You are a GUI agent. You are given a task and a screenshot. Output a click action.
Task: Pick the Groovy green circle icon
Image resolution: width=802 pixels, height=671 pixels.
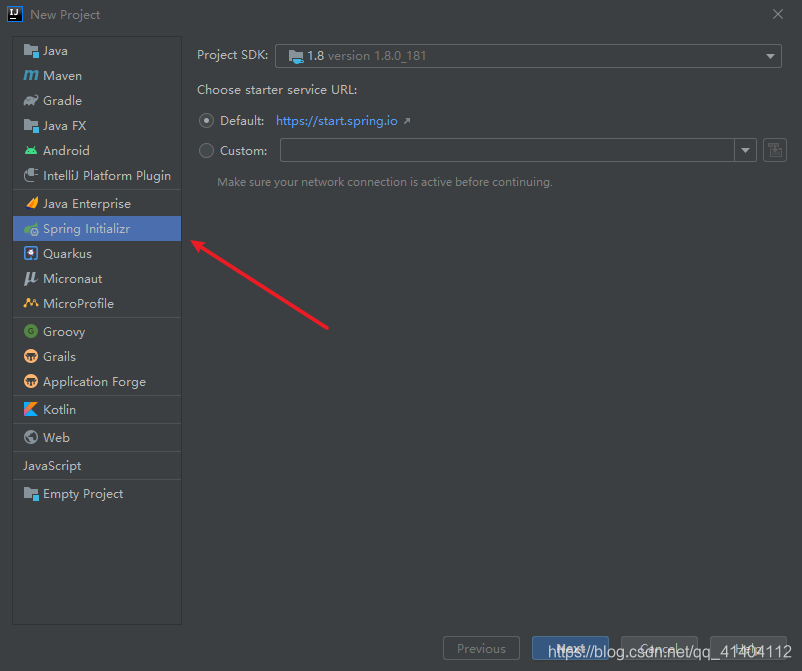coord(31,331)
